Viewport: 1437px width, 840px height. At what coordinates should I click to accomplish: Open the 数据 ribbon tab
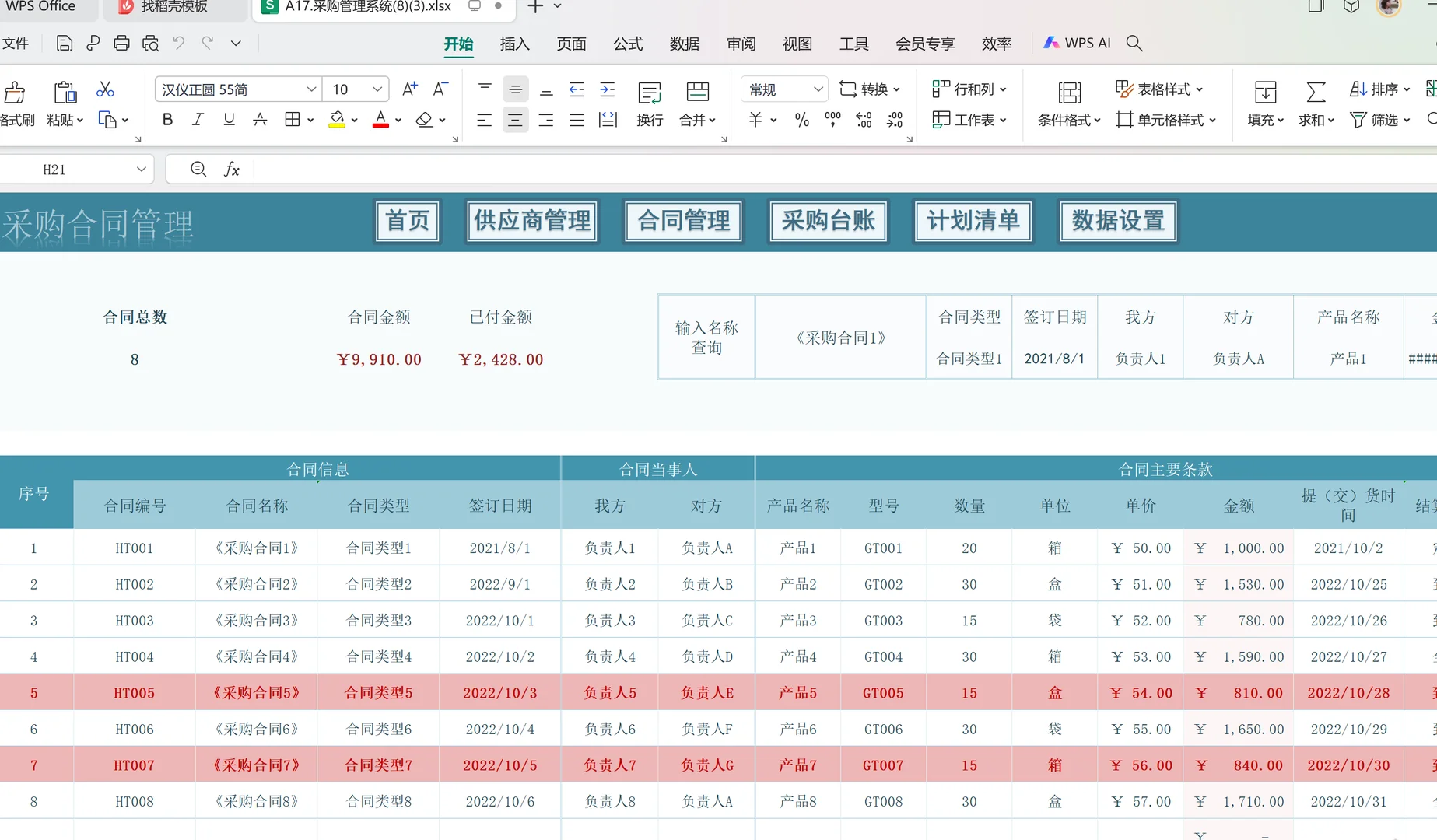[684, 44]
